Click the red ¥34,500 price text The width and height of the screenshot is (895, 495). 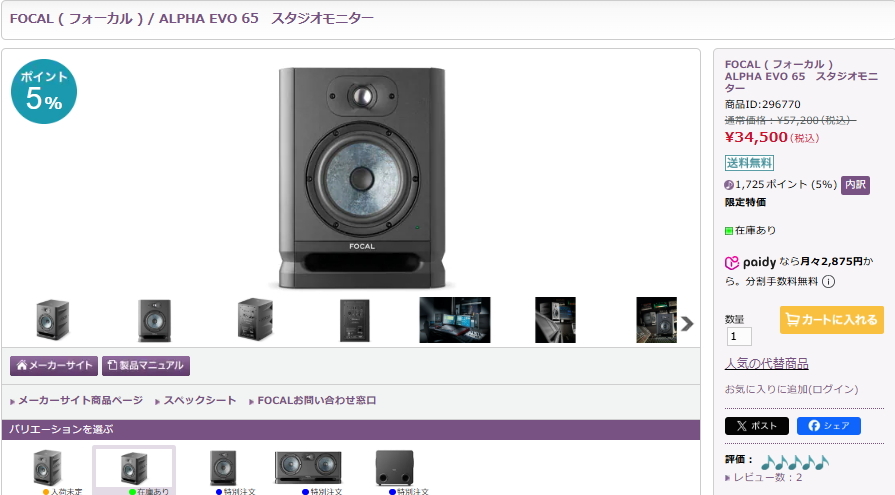[x=756, y=137]
